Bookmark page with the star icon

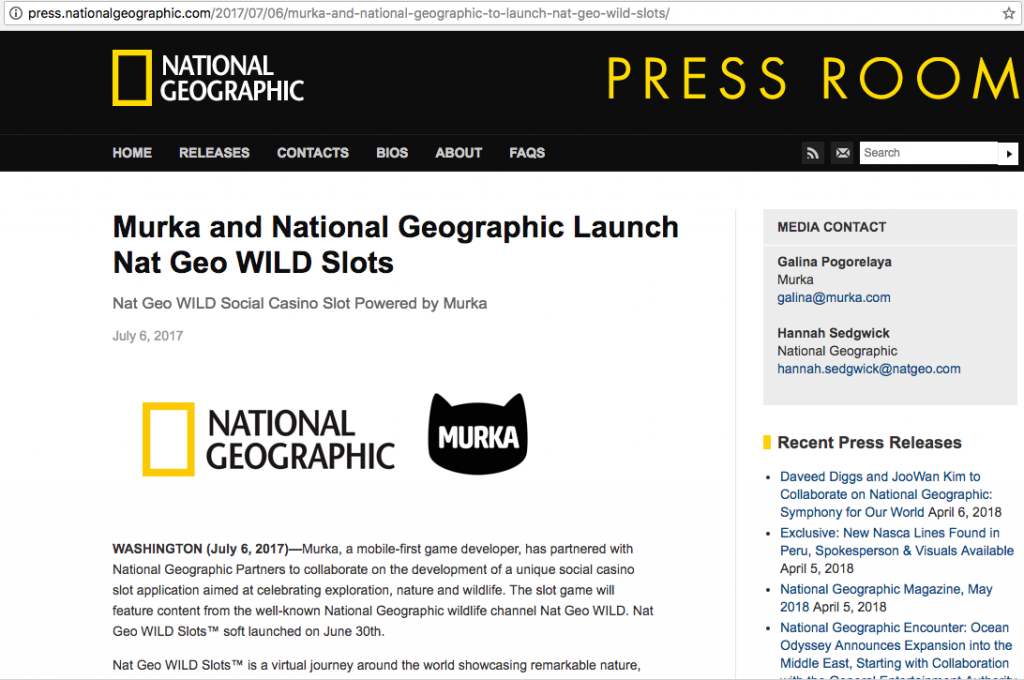coord(1008,14)
